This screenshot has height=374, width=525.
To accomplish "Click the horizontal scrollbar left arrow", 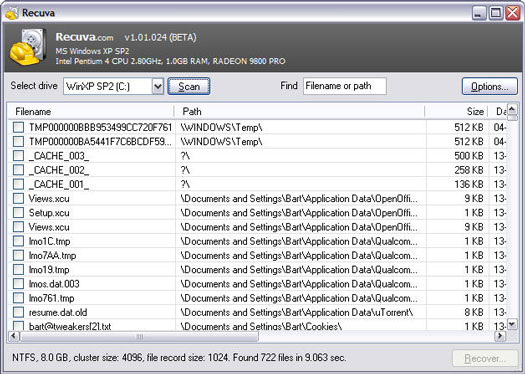I will click(x=14, y=336).
